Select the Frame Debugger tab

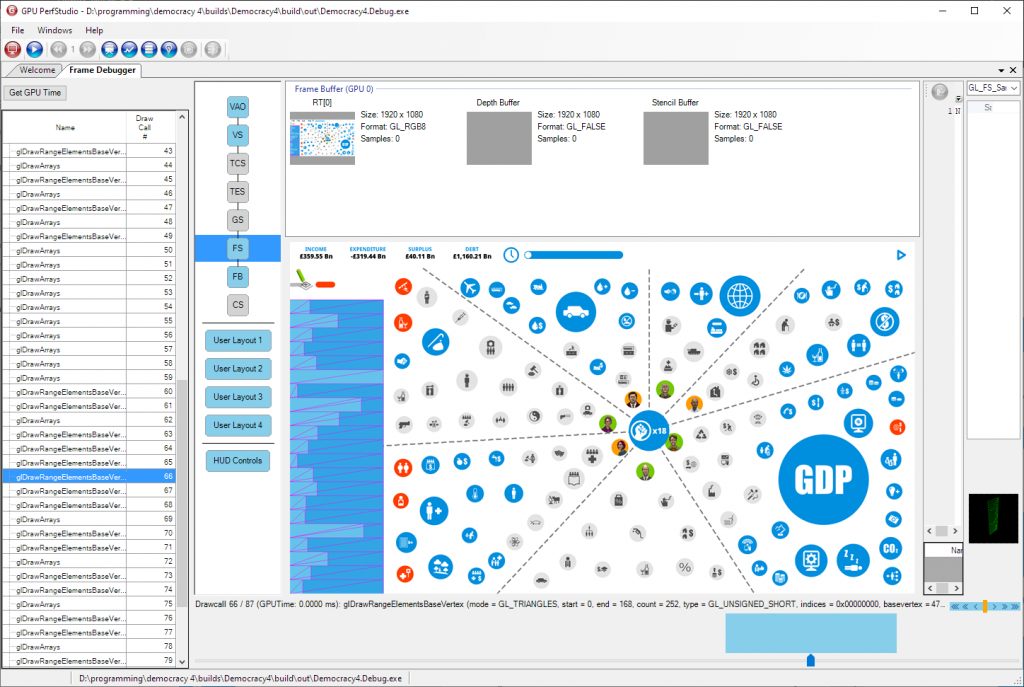tap(103, 70)
